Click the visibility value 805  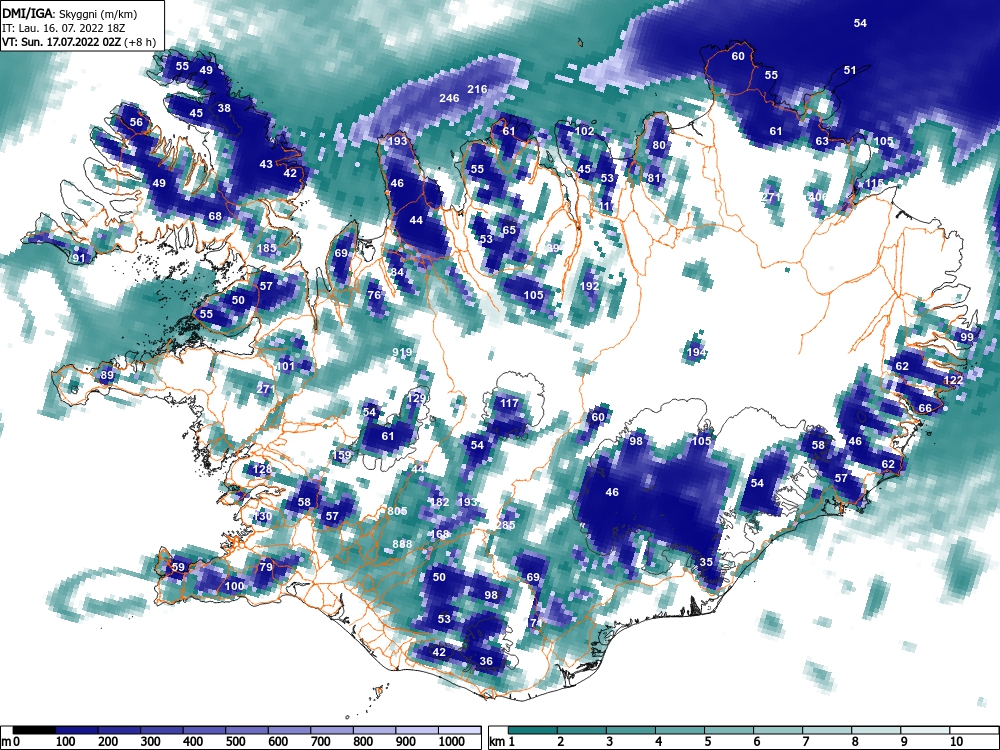(x=397, y=511)
